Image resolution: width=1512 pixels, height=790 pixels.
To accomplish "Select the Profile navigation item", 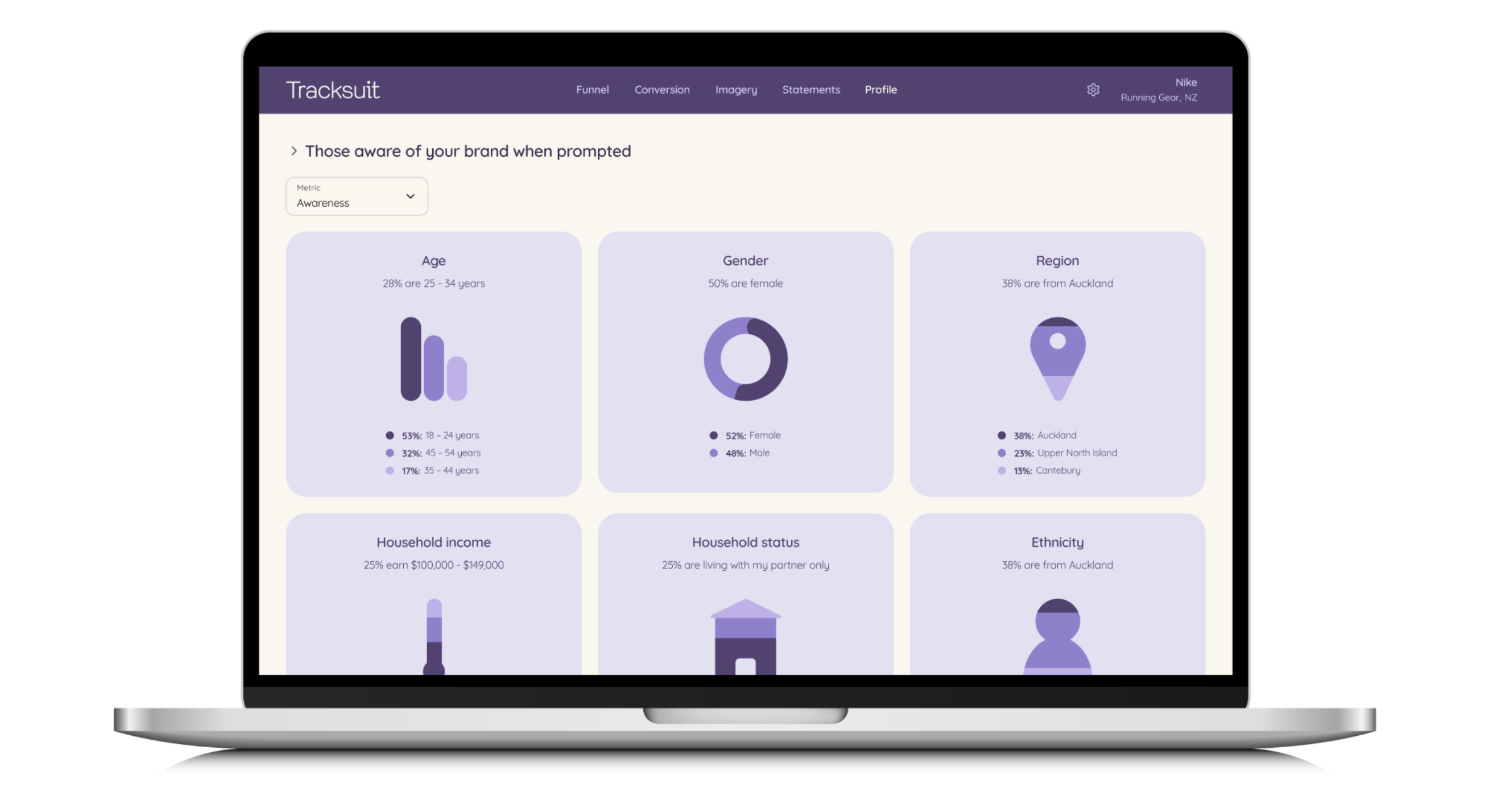I will click(x=879, y=89).
